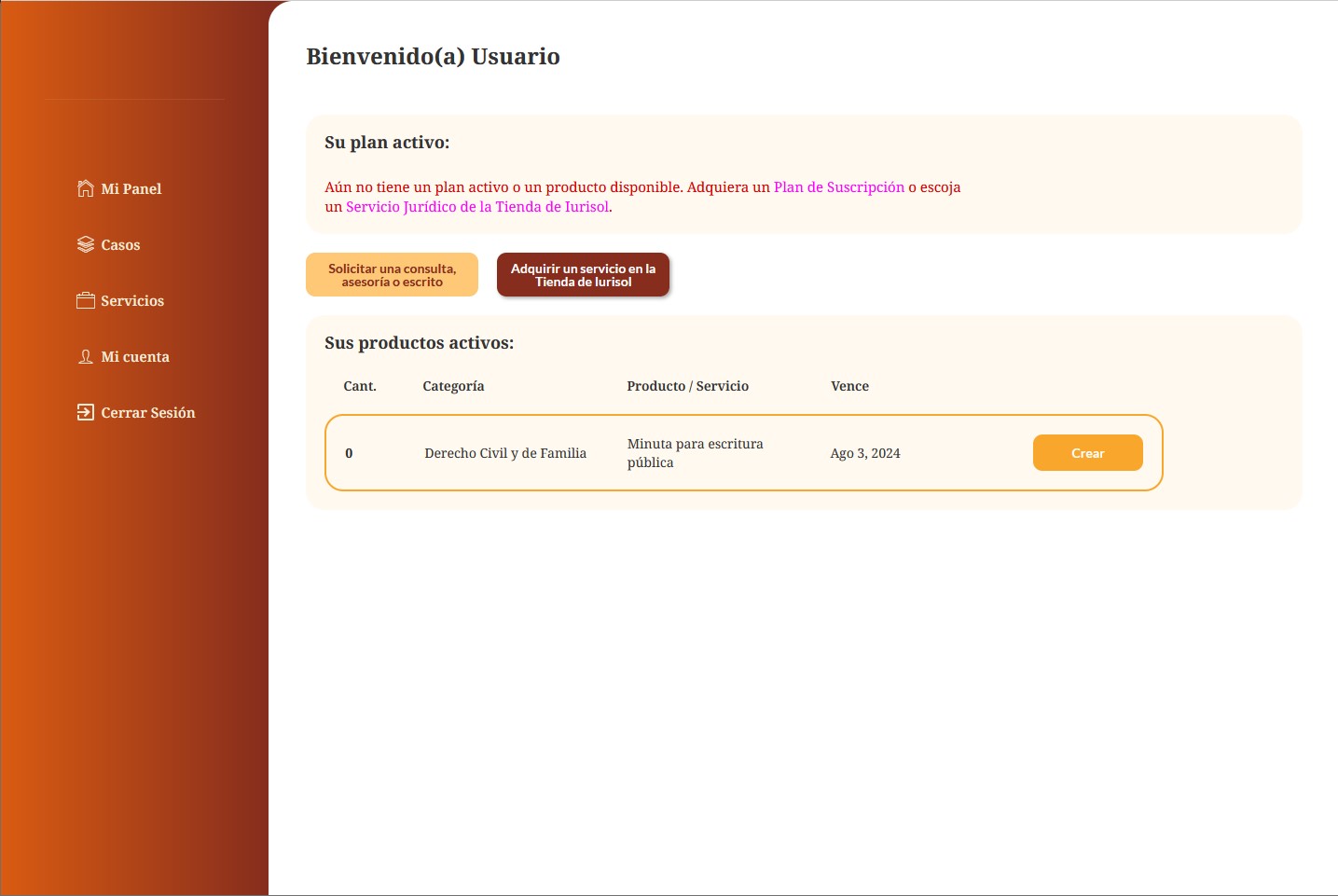Open the Mi Panel menu label

131,189
